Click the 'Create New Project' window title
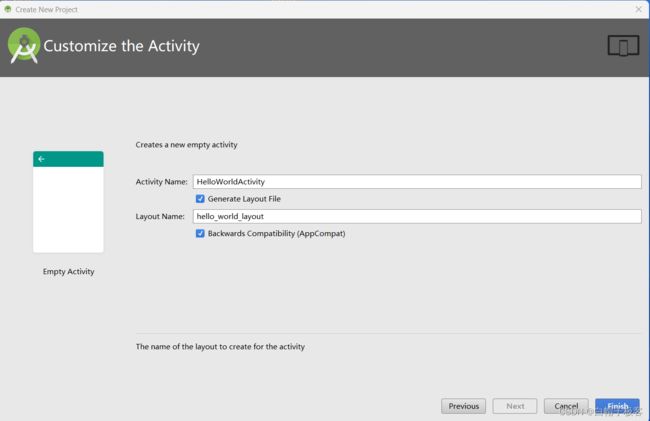 click(x=46, y=9)
